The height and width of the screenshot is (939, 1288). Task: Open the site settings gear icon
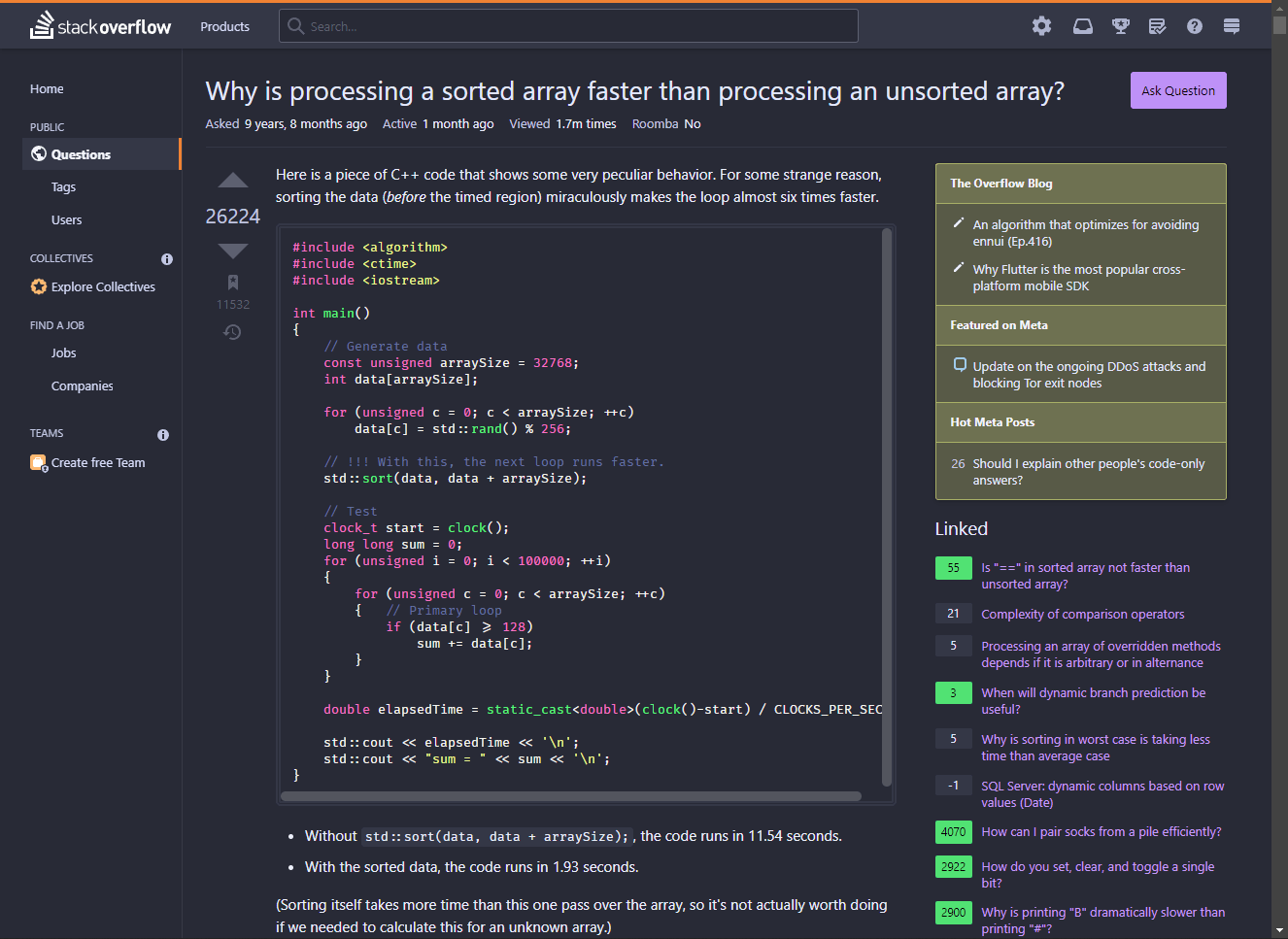(1041, 26)
